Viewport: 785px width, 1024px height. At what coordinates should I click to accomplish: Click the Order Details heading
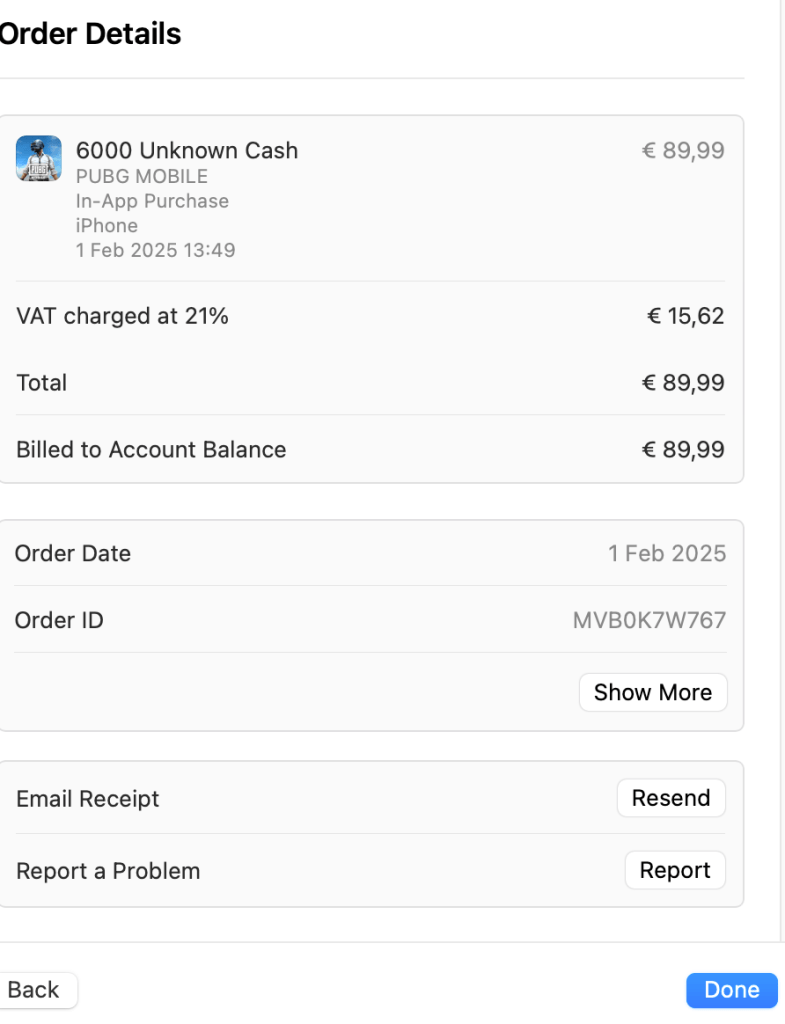click(x=90, y=34)
